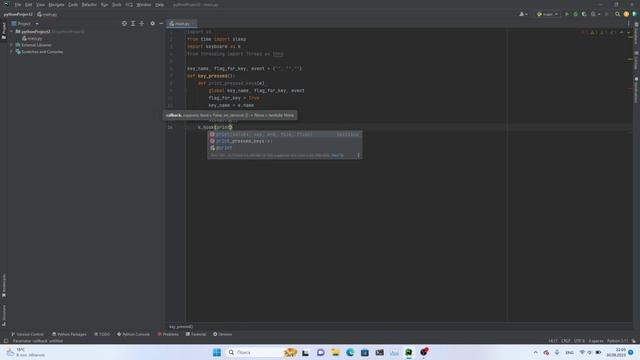This screenshot has height=360, width=640.
Task: Open completion popup more options dots
Action: (x=358, y=156)
